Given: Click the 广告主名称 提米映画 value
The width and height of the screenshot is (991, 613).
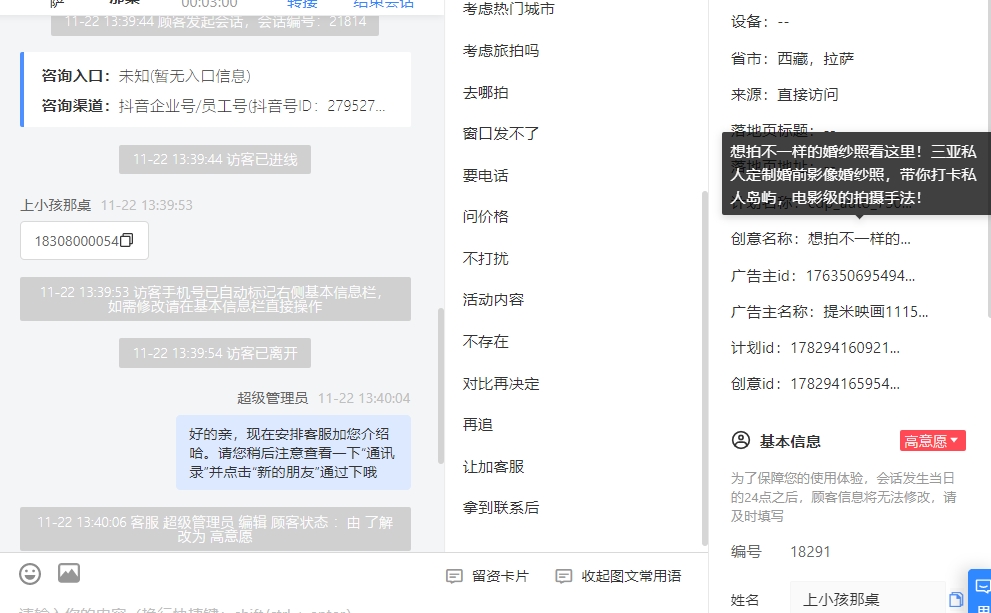Looking at the screenshot, I should [x=876, y=312].
